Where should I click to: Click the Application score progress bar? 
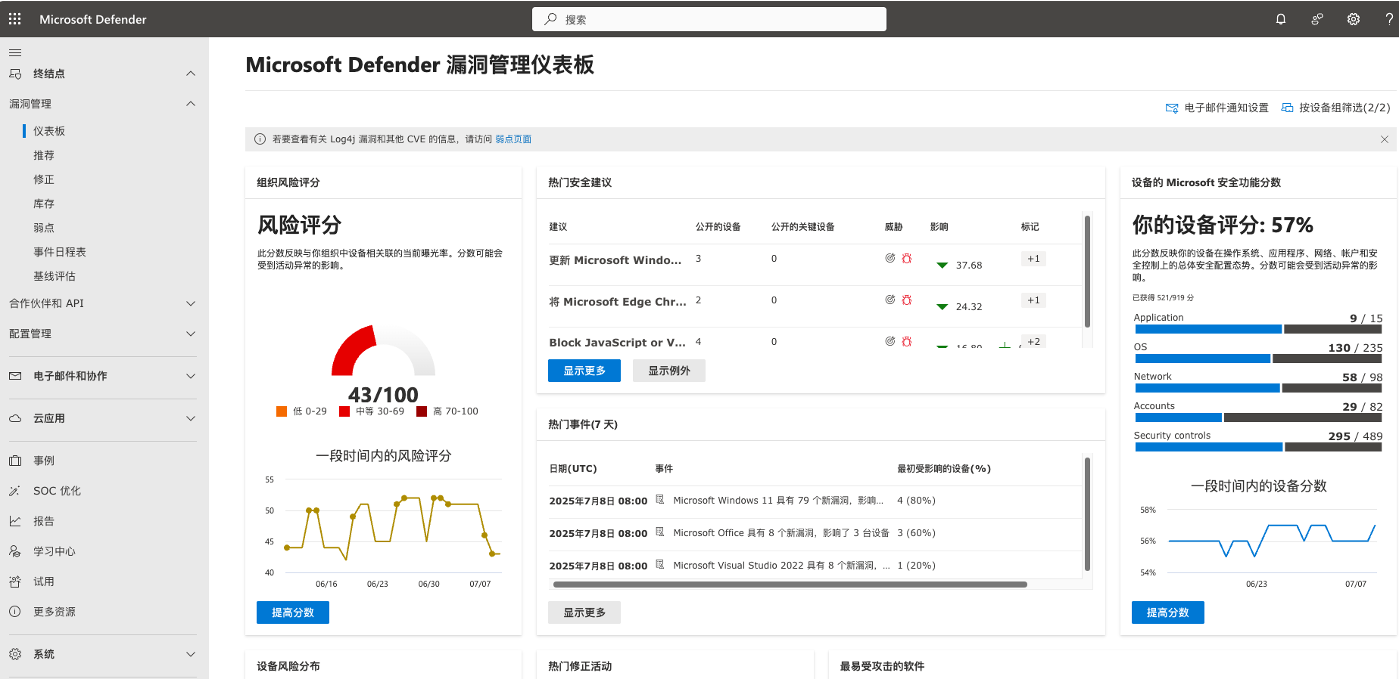click(1258, 329)
